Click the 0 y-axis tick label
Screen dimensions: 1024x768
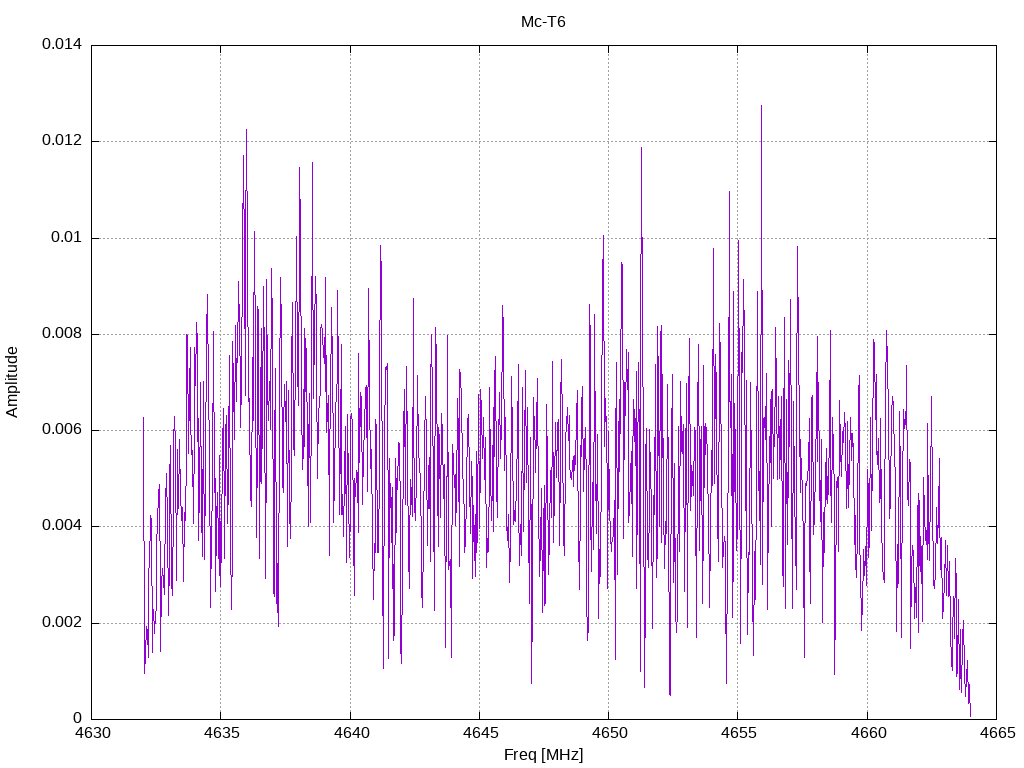coord(78,718)
